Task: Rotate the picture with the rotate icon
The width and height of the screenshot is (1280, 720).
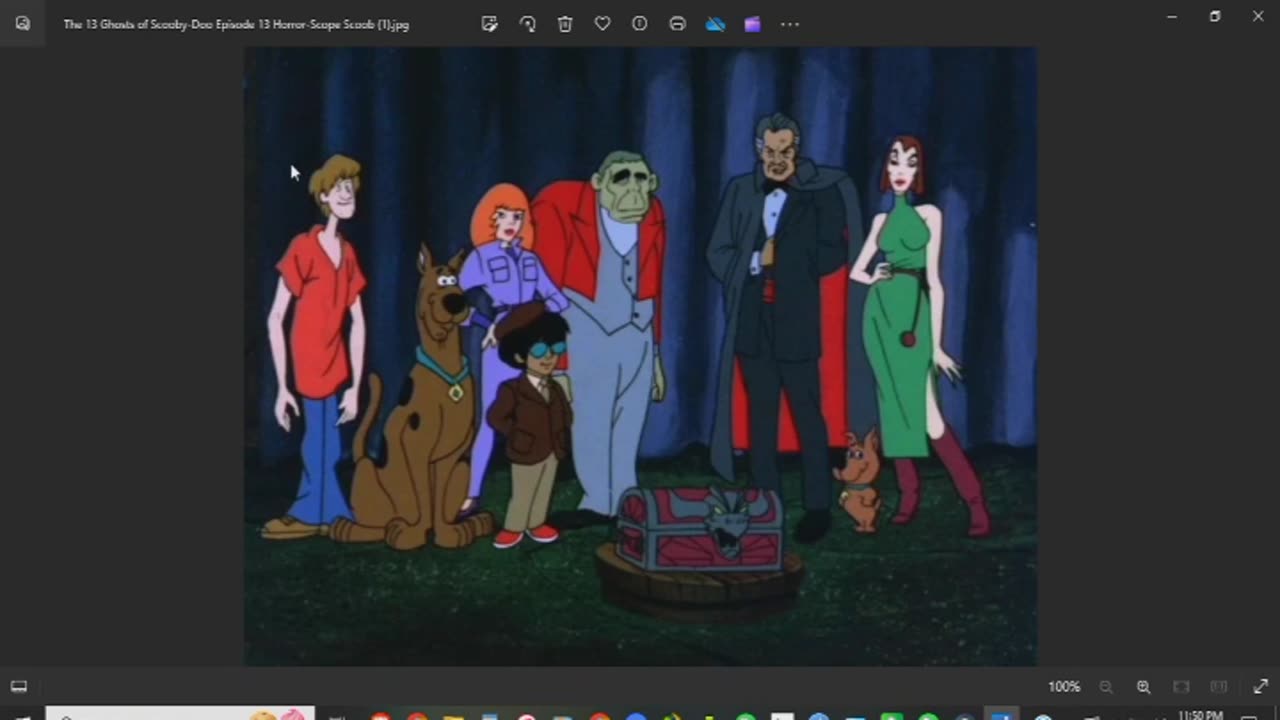Action: [527, 24]
